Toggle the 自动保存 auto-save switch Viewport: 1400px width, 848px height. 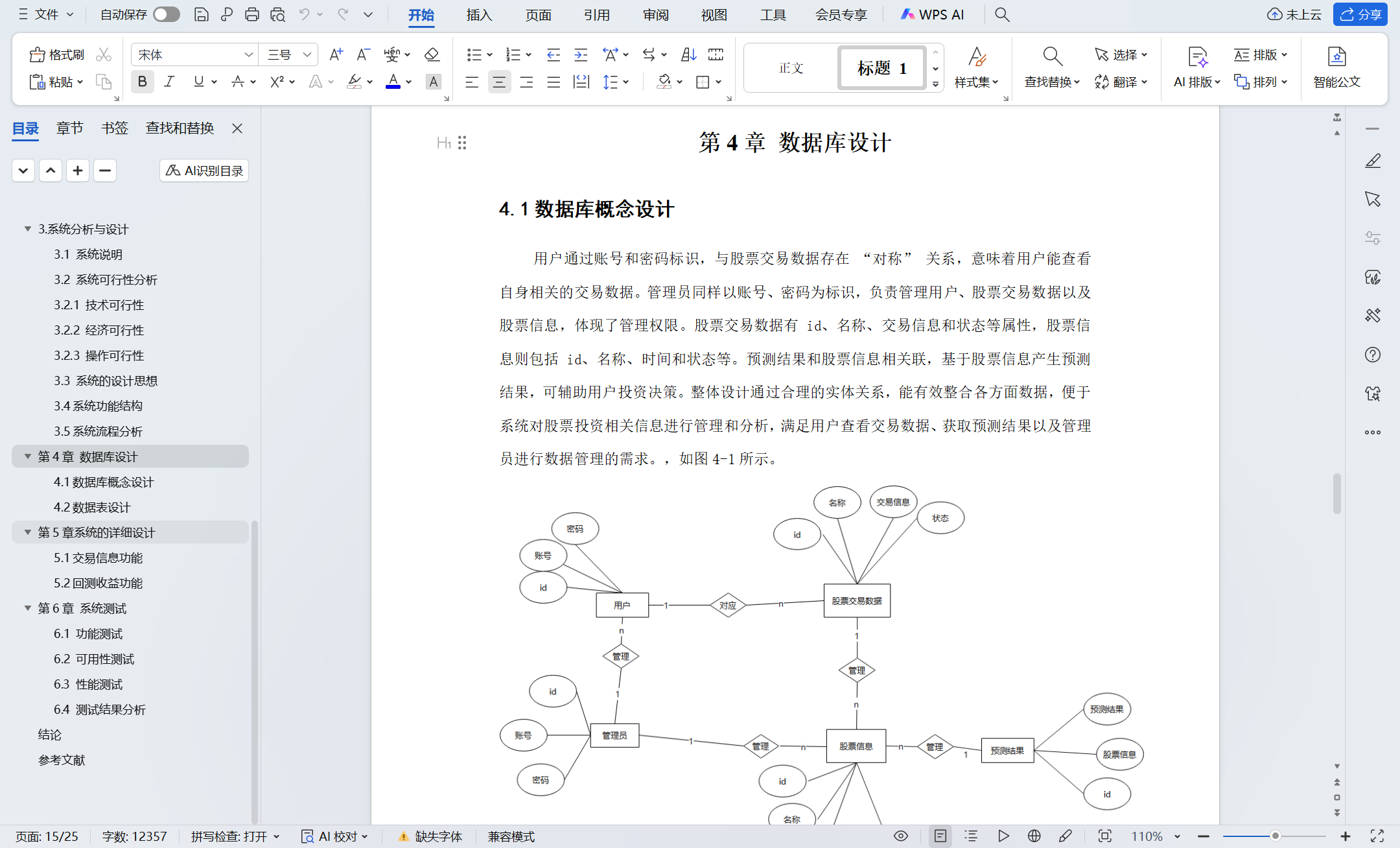pyautogui.click(x=167, y=14)
